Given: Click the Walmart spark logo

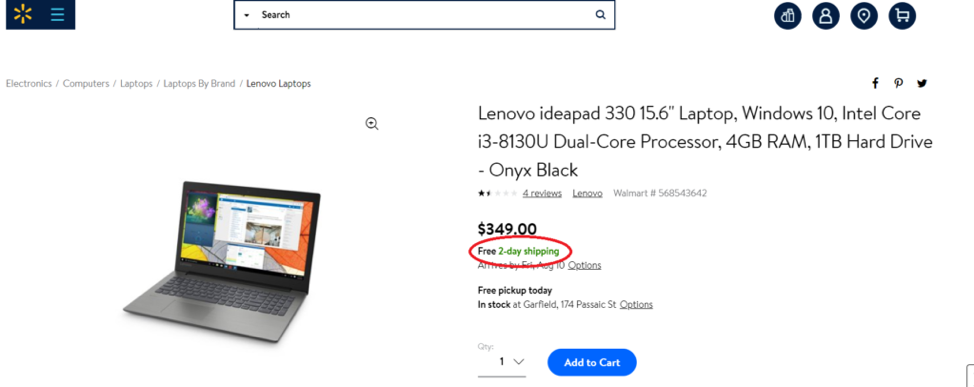Looking at the screenshot, I should pyautogui.click(x=23, y=14).
